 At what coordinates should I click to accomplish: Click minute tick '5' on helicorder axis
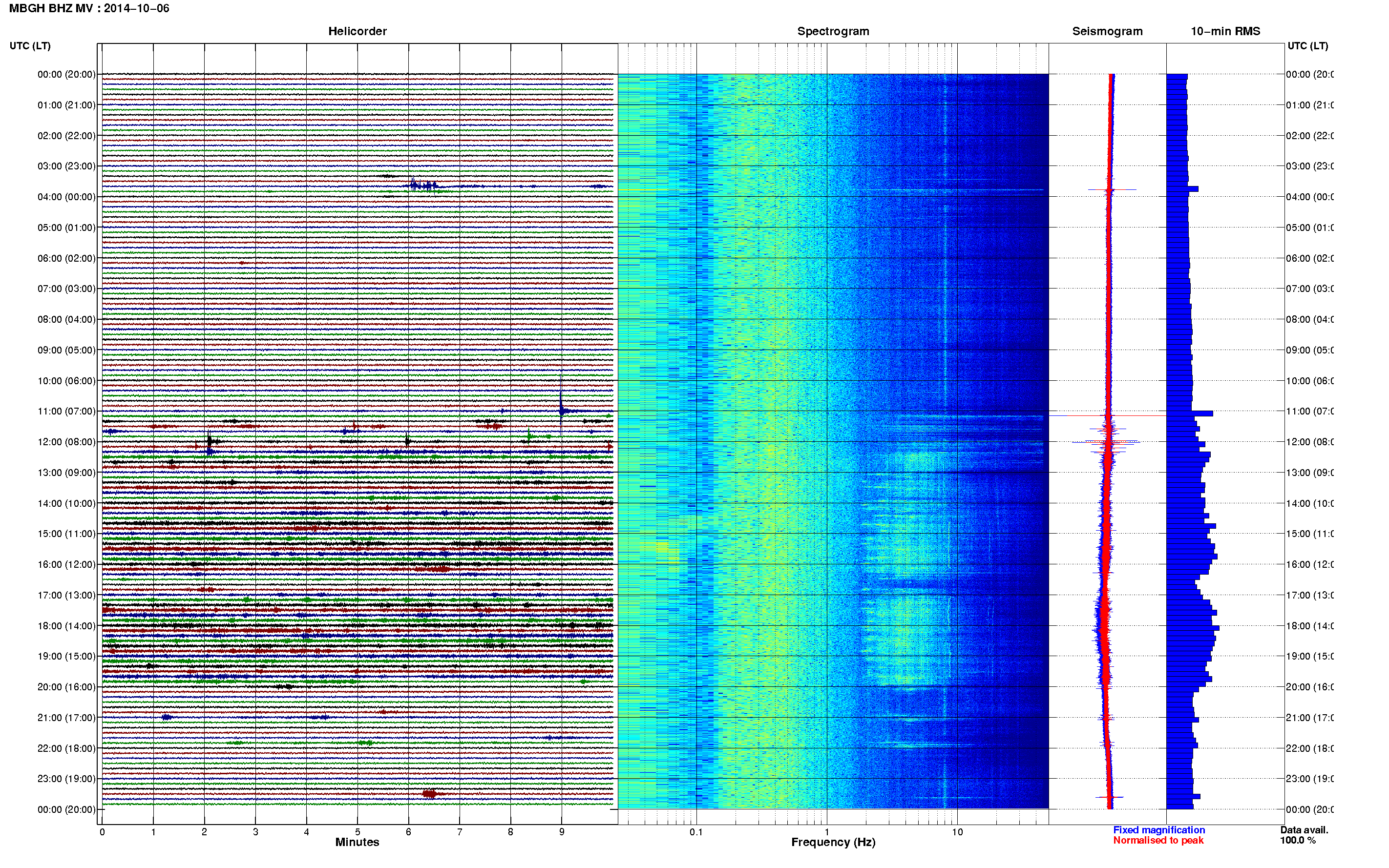pyautogui.click(x=357, y=832)
